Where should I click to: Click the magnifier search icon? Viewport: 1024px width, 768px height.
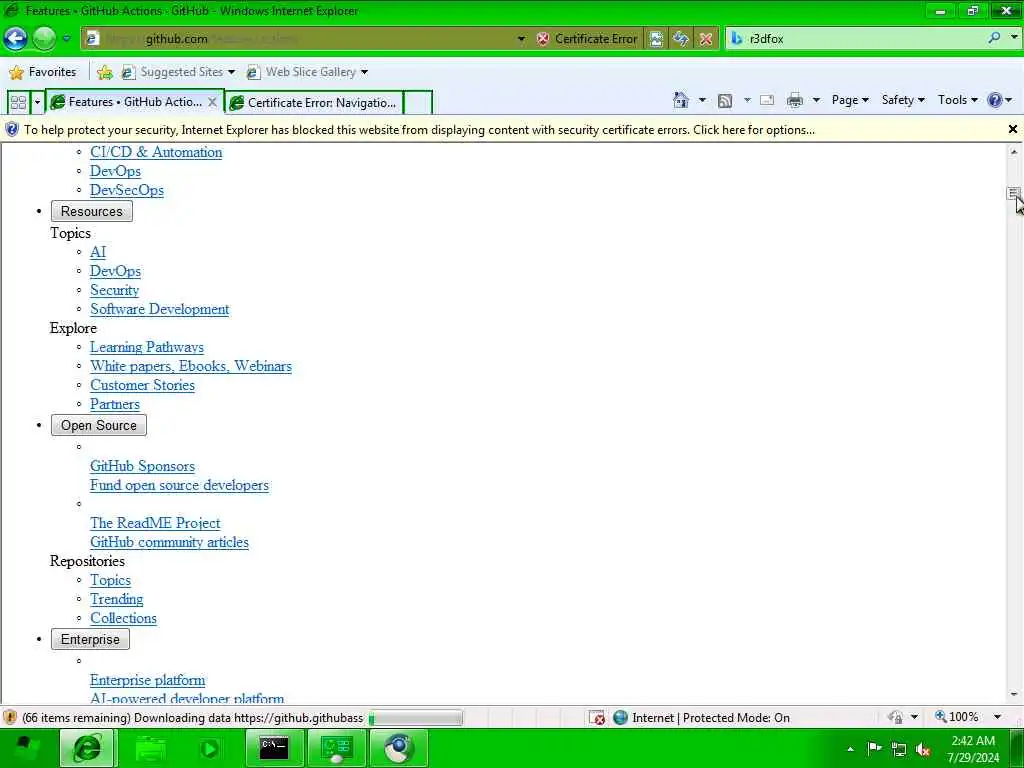click(994, 38)
